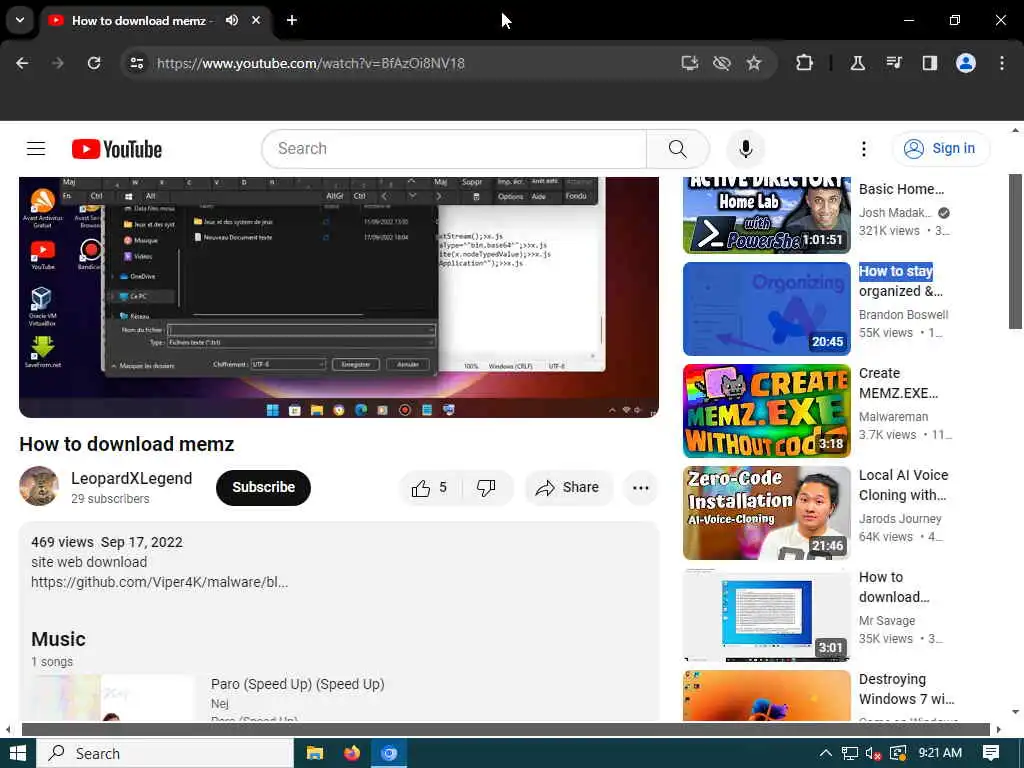Viewport: 1024px width, 768px height.
Task: Open the LeopardXLegend channel avatar
Action: tap(39, 487)
